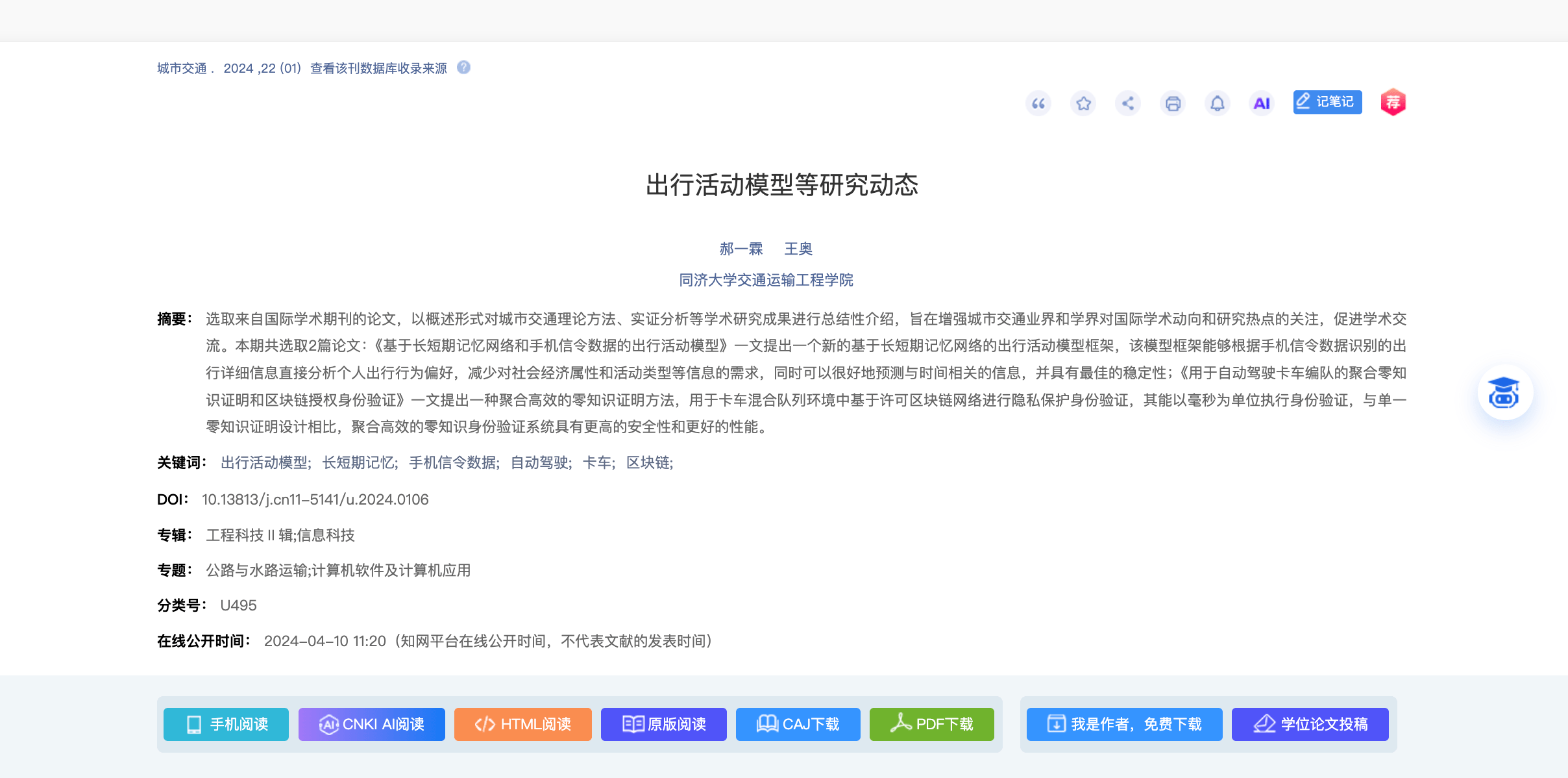Click the 原版阅读 button
The height and width of the screenshot is (778, 1568).
pos(663,724)
